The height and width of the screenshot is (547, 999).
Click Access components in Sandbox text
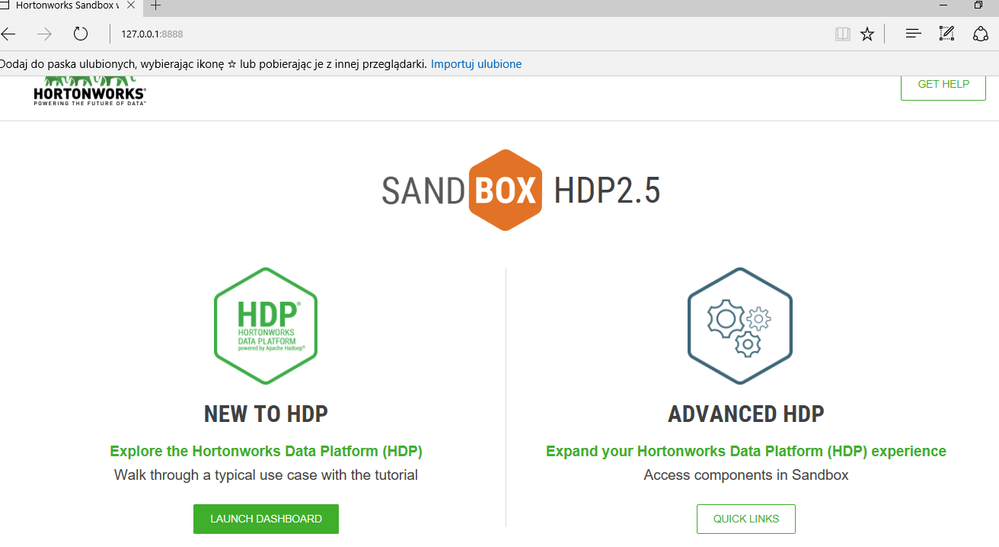746,475
